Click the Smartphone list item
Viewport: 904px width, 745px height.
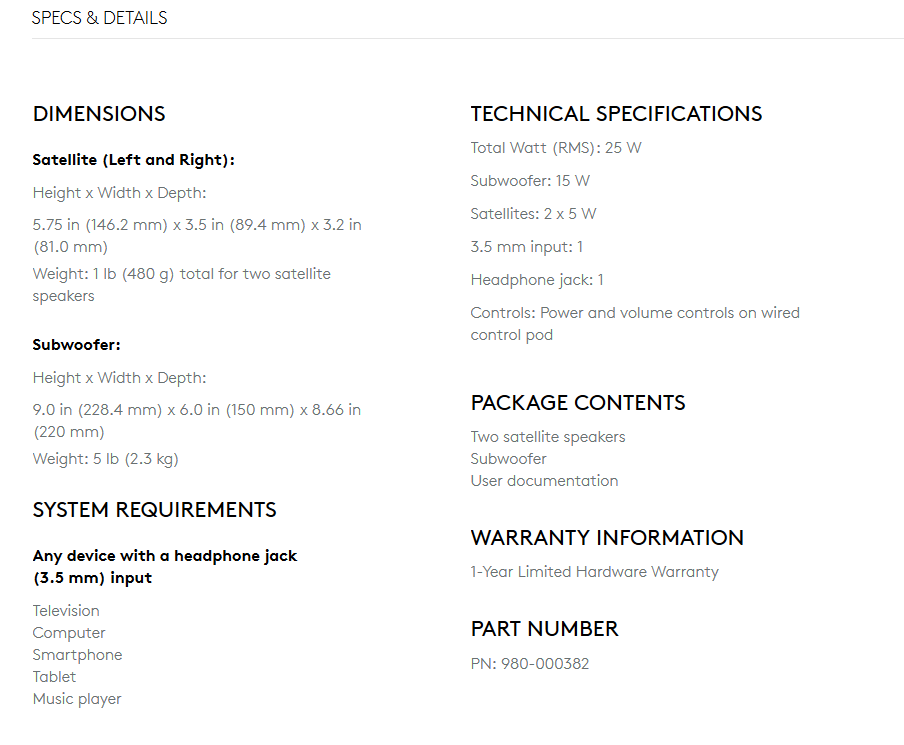coord(77,655)
